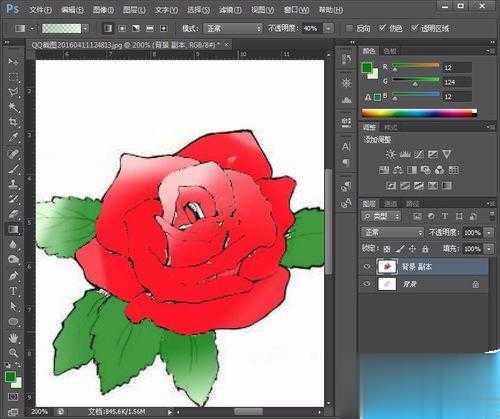Select the Brush tool
Screen dimensions: 500x419
pos(13,169)
